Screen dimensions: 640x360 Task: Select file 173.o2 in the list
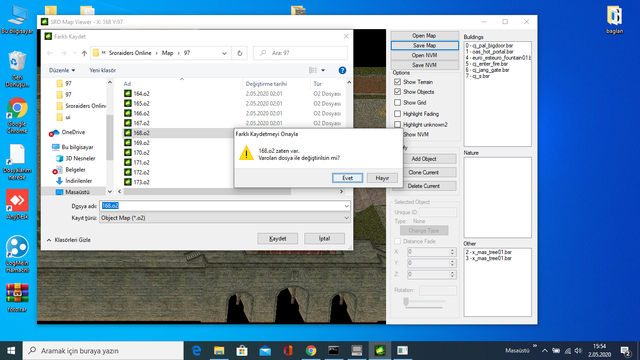(x=141, y=182)
